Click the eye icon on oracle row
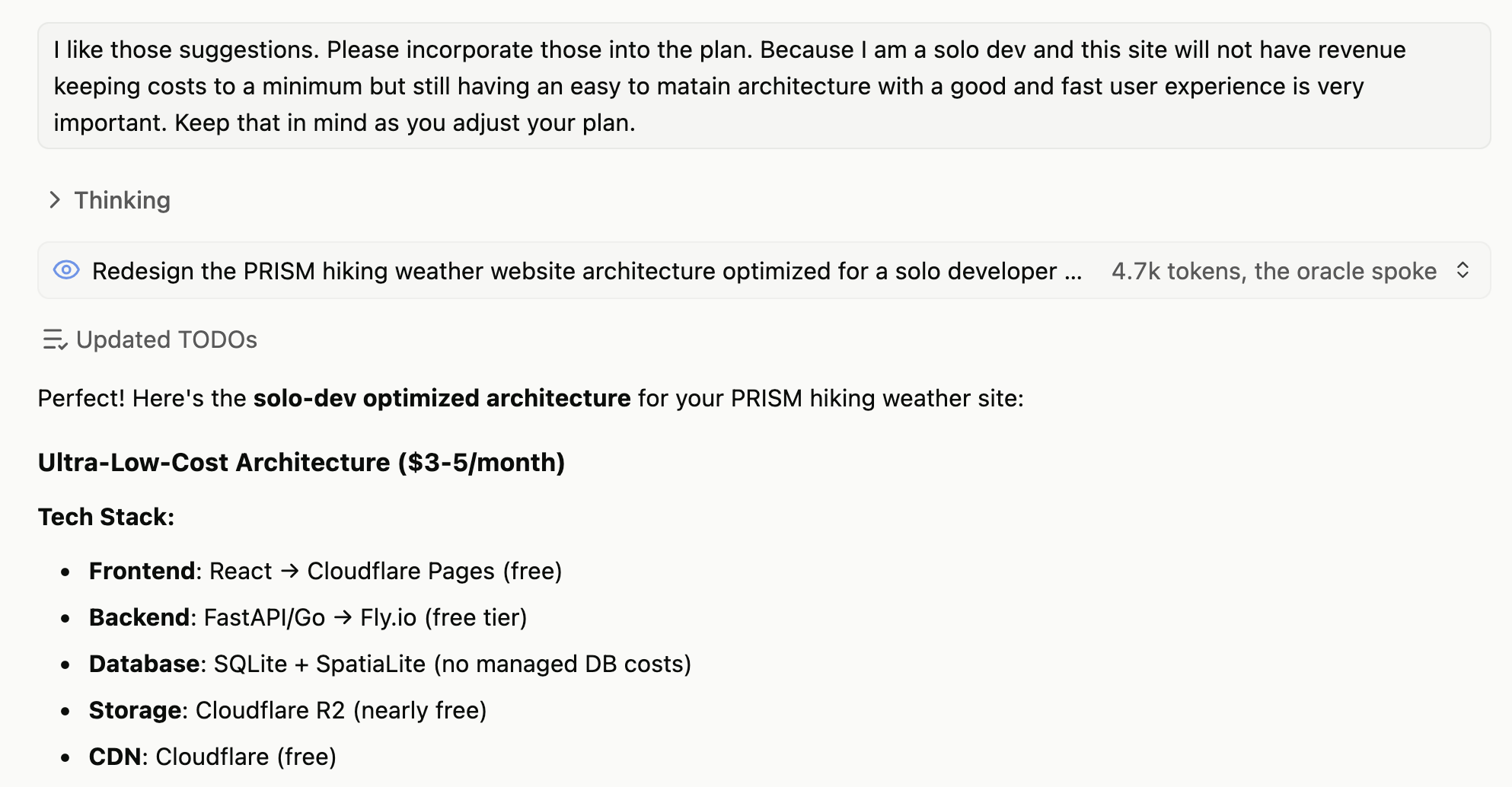The width and height of the screenshot is (1512, 787). 66,270
